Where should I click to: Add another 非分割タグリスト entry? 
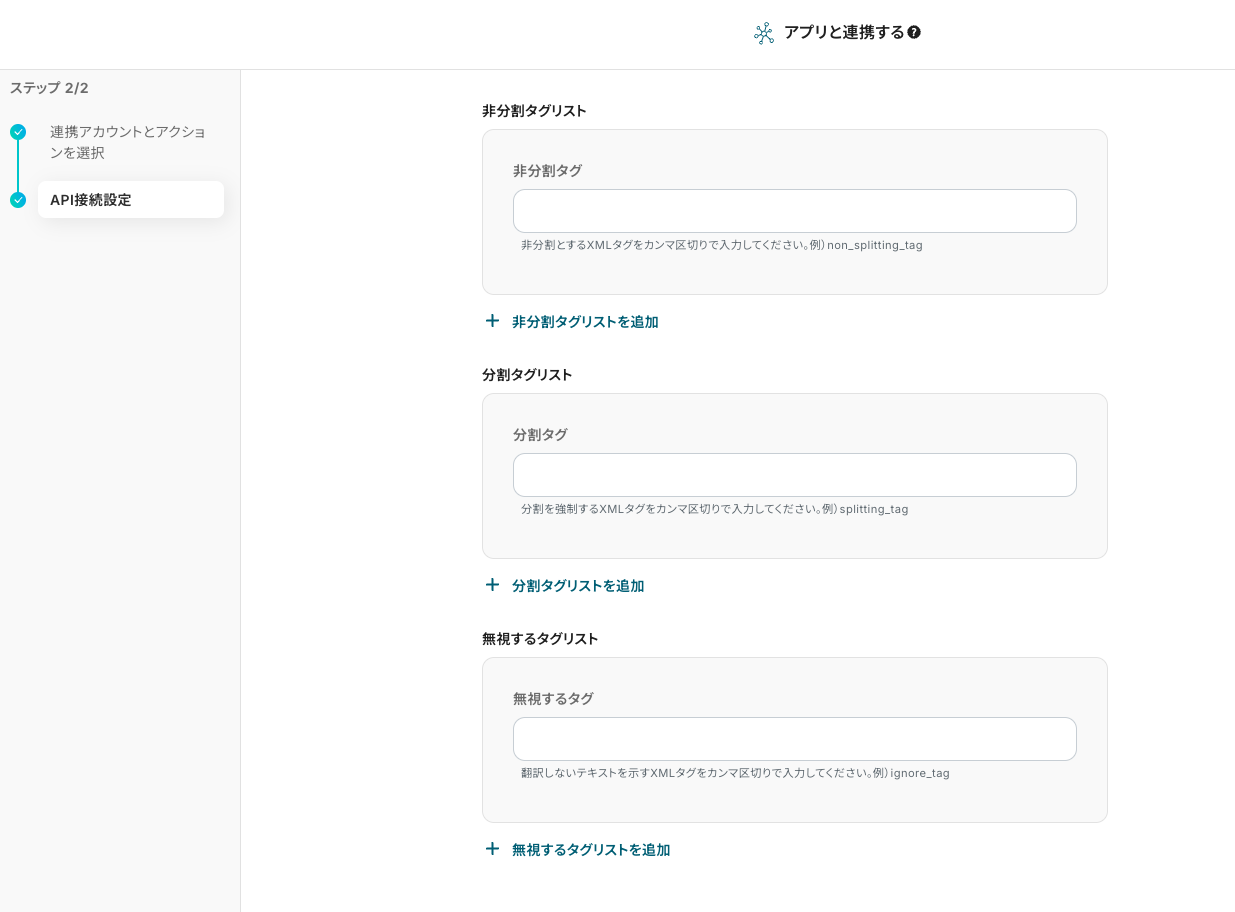coord(584,322)
